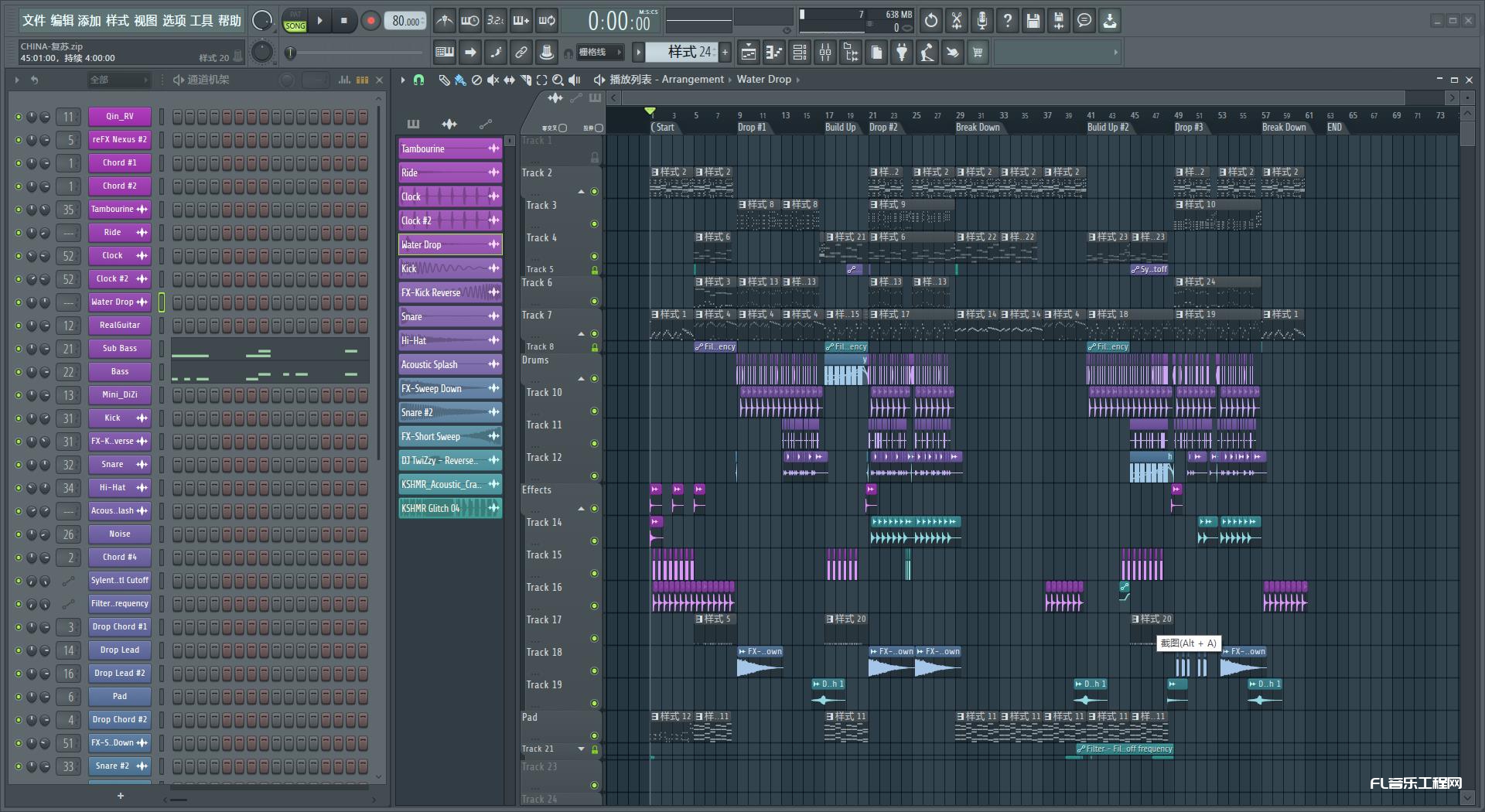Toggle loop recording icon
Image resolution: width=1485 pixels, height=812 pixels.
tap(546, 21)
